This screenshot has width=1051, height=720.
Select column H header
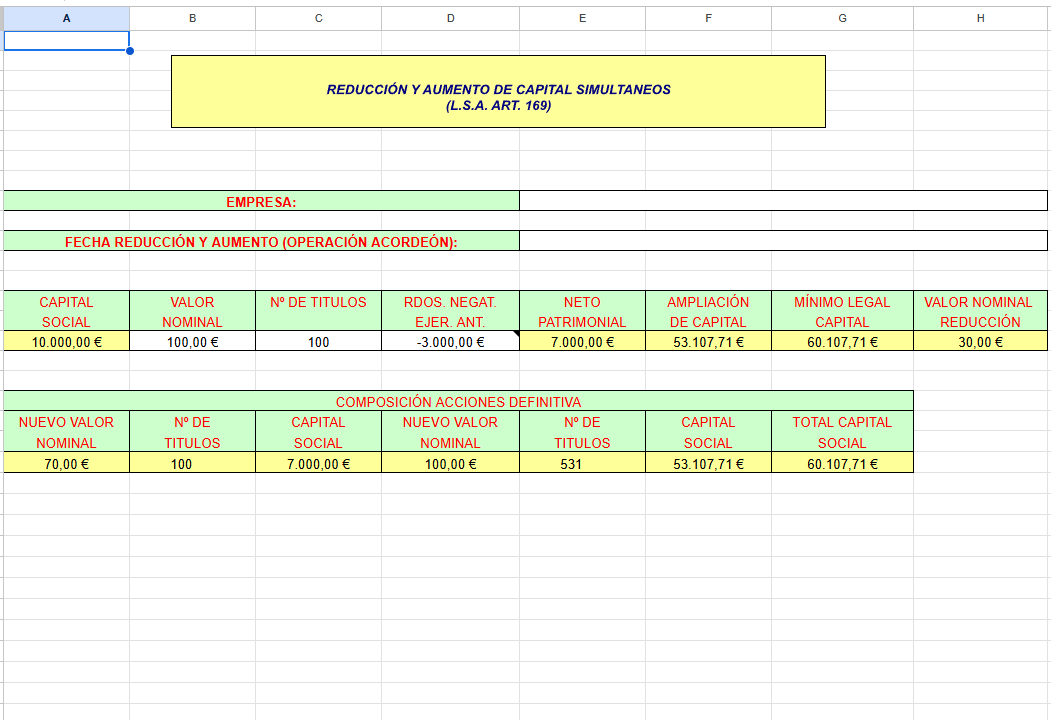(980, 18)
